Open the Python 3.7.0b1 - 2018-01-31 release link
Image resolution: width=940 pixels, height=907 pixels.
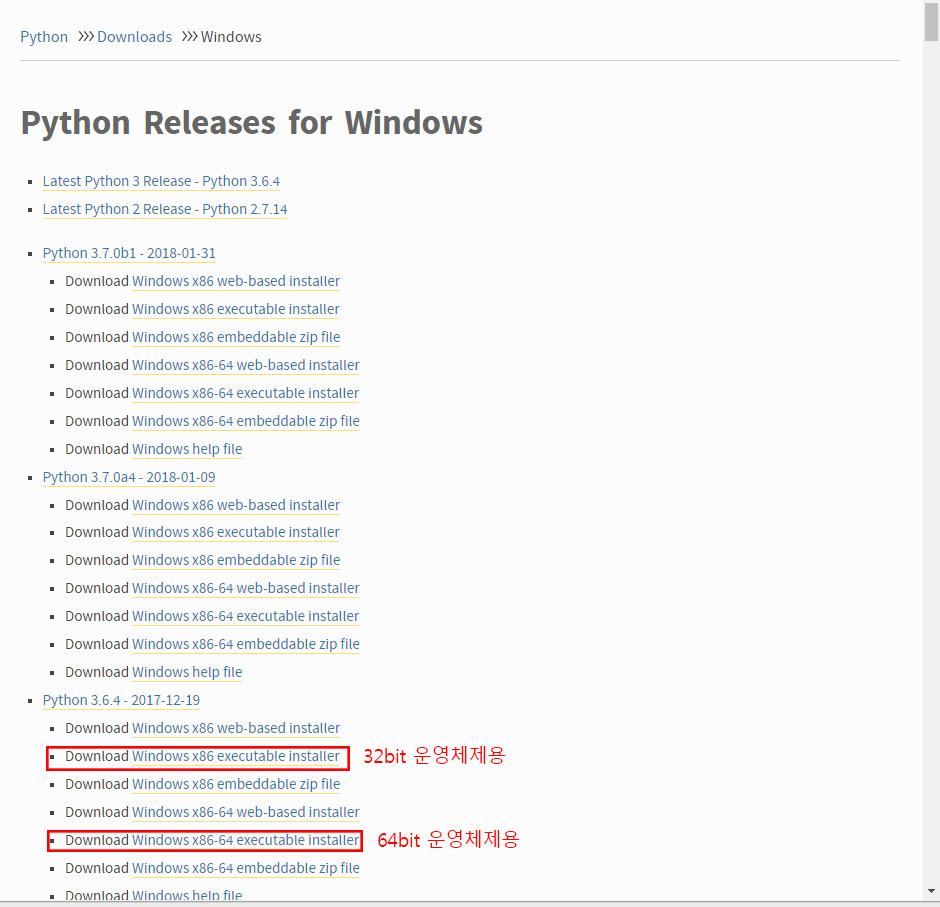pos(129,253)
